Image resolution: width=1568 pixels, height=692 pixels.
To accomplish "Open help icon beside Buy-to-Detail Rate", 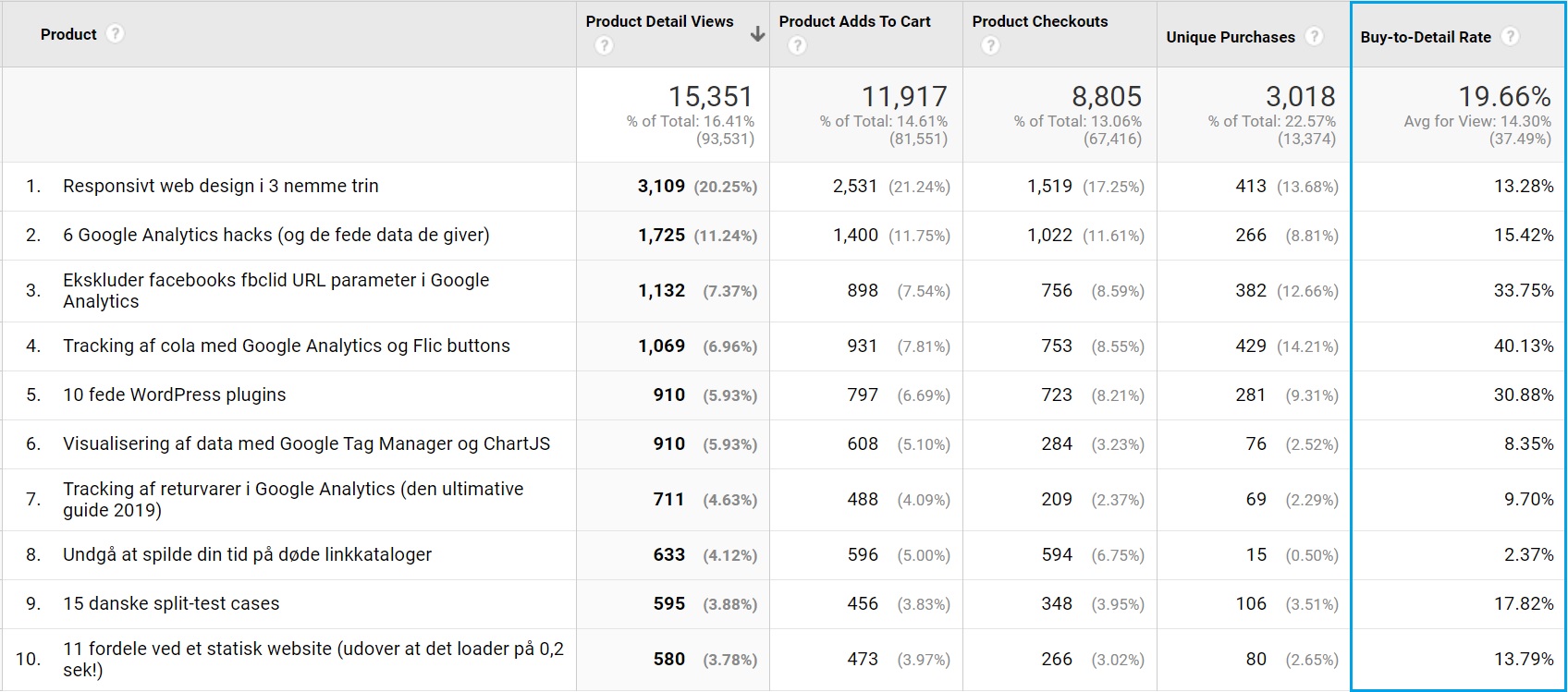I will [1510, 37].
